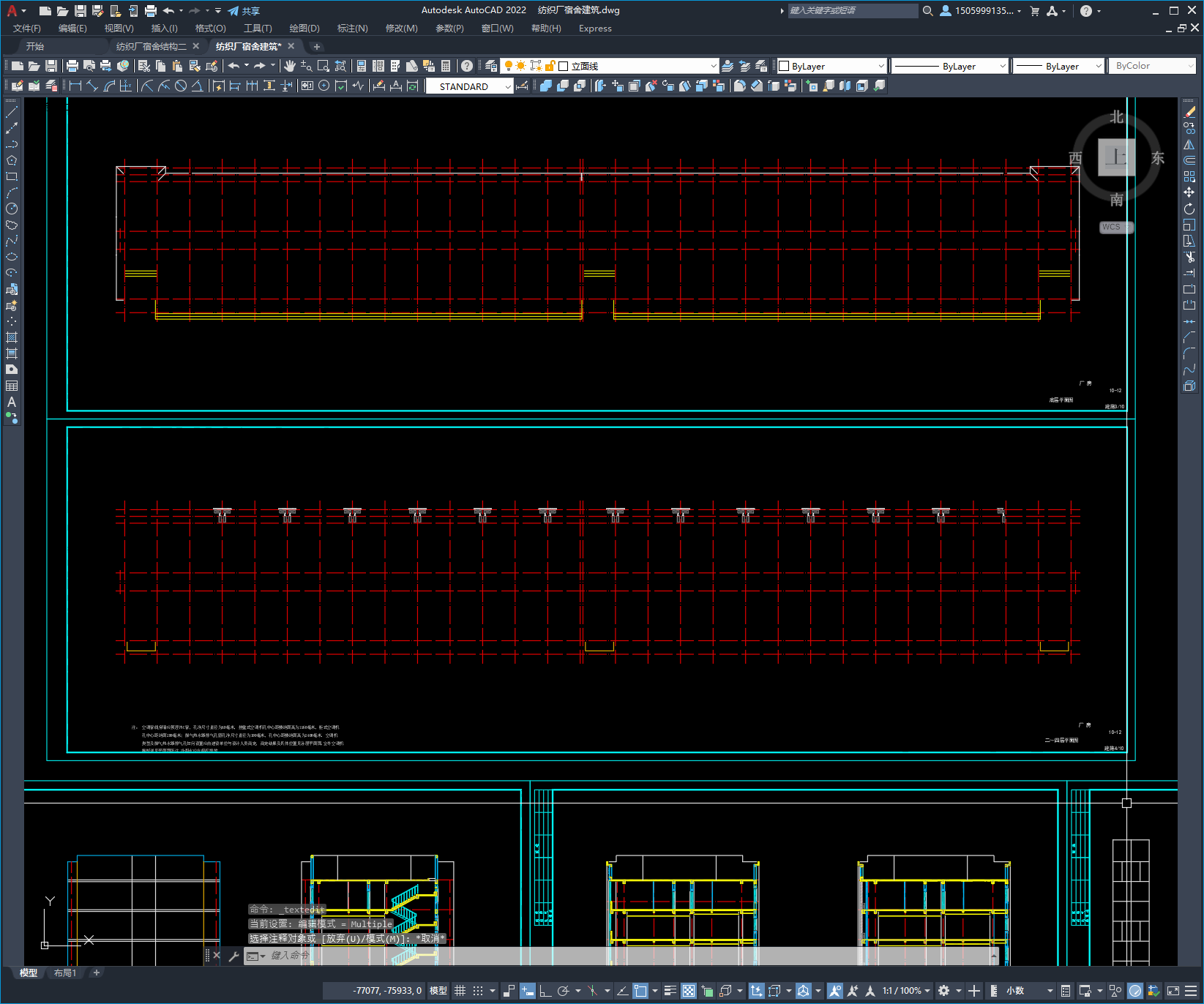This screenshot has width=1204, height=1004.
Task: Switch to the 布局1 layout tab
Action: point(65,973)
